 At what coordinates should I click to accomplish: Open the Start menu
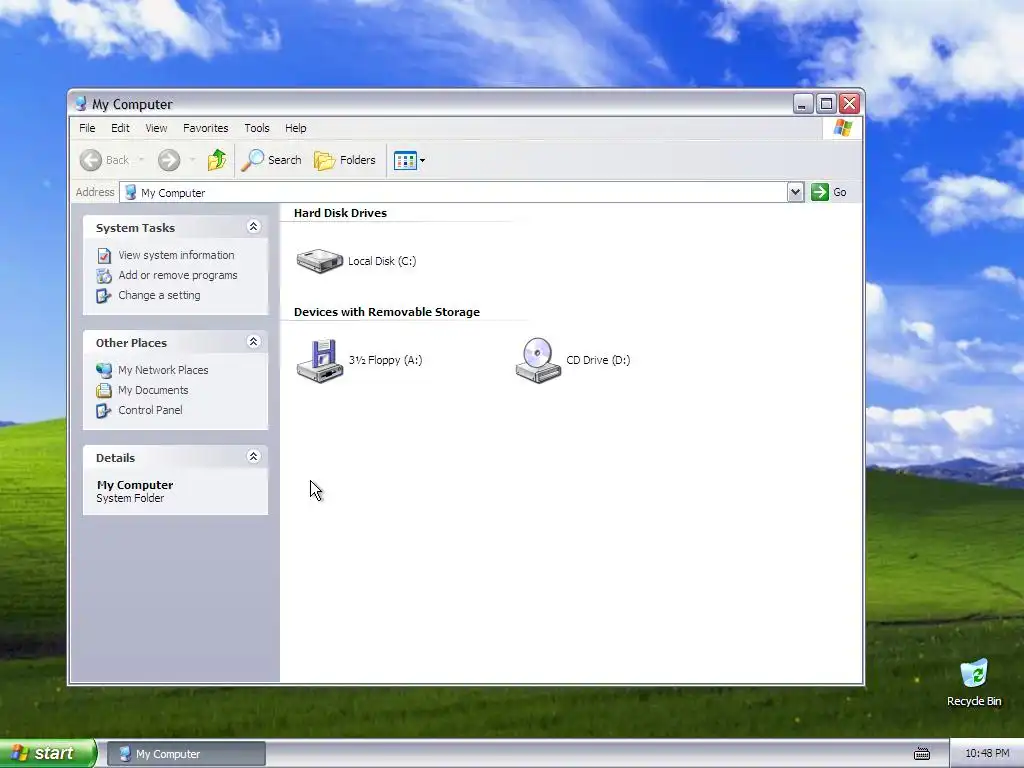[x=47, y=754]
